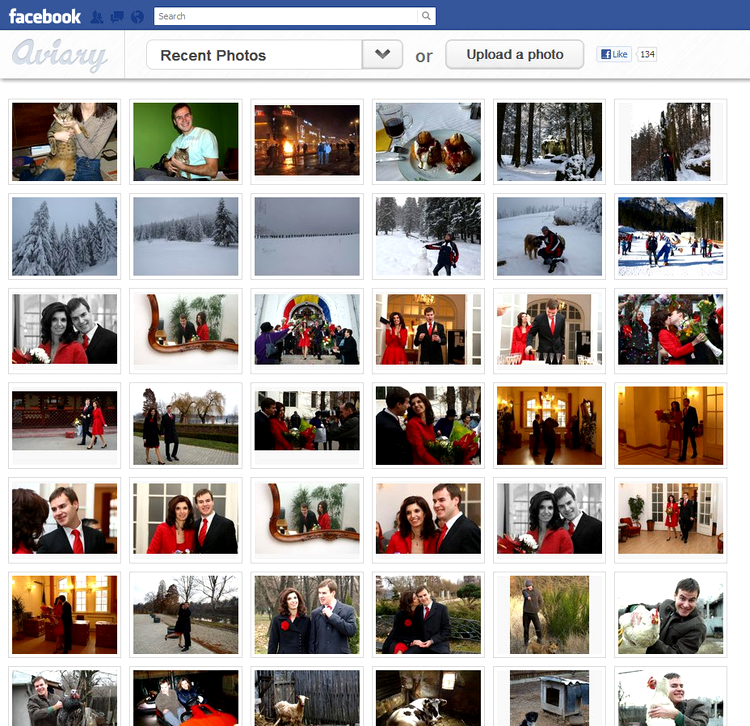750x726 pixels.
Task: Select warm-lit hall photo with chandelier
Action: coord(549,425)
